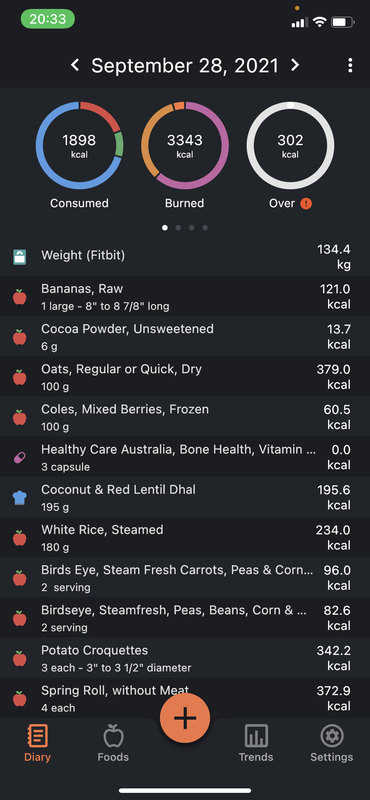The image size is (370, 800).
Task: Open the September 28, 2021 date picker
Action: coord(185,65)
